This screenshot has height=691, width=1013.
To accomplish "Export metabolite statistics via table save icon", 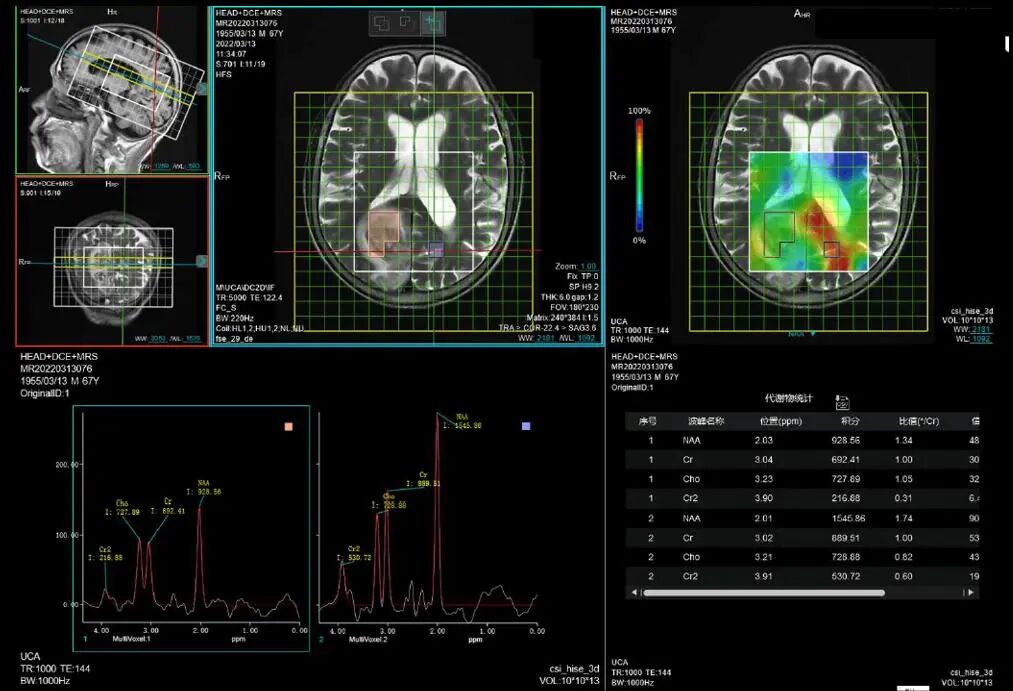I will pyautogui.click(x=842, y=402).
